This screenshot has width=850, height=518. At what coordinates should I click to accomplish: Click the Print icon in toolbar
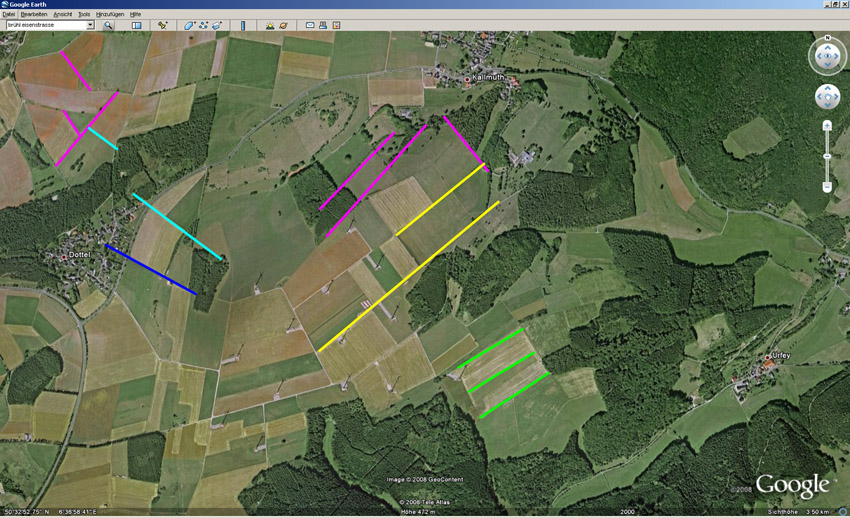323,25
